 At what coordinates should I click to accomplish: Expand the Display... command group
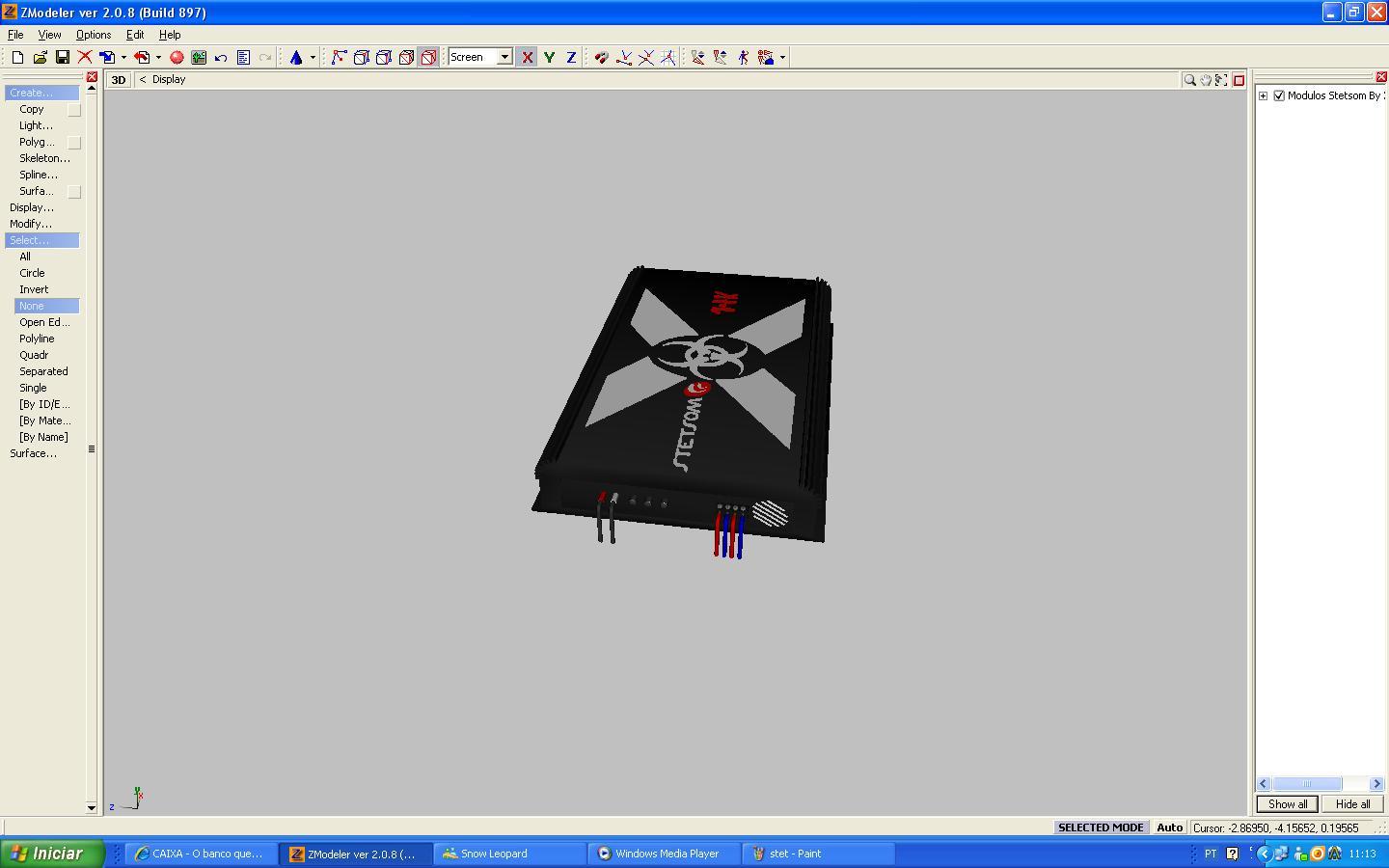[32, 207]
